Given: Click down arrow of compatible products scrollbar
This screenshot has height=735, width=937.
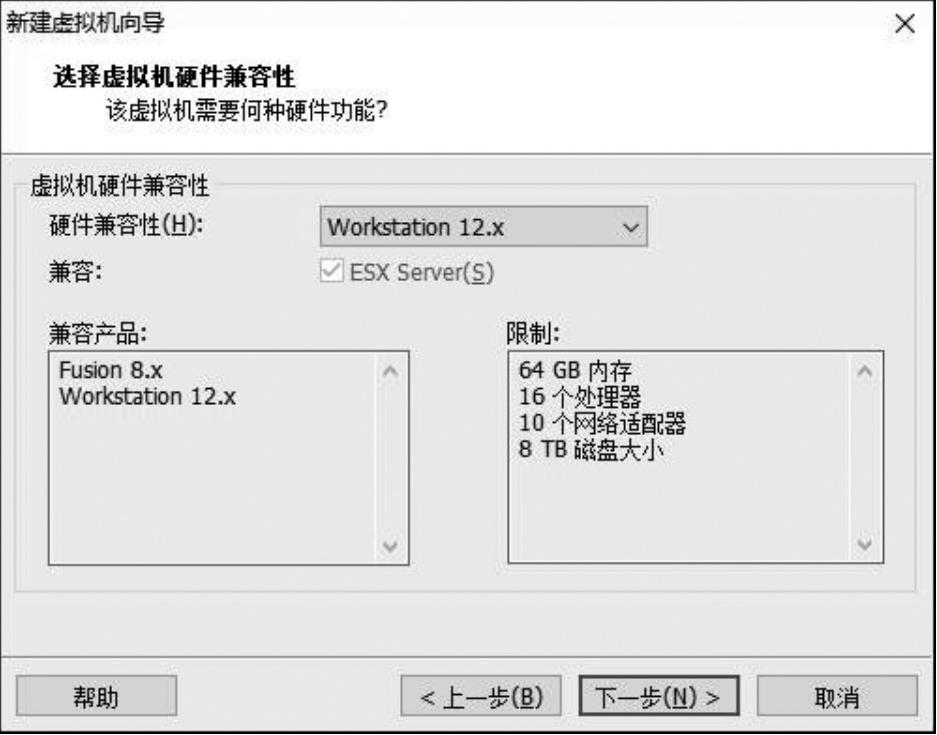Looking at the screenshot, I should [390, 545].
